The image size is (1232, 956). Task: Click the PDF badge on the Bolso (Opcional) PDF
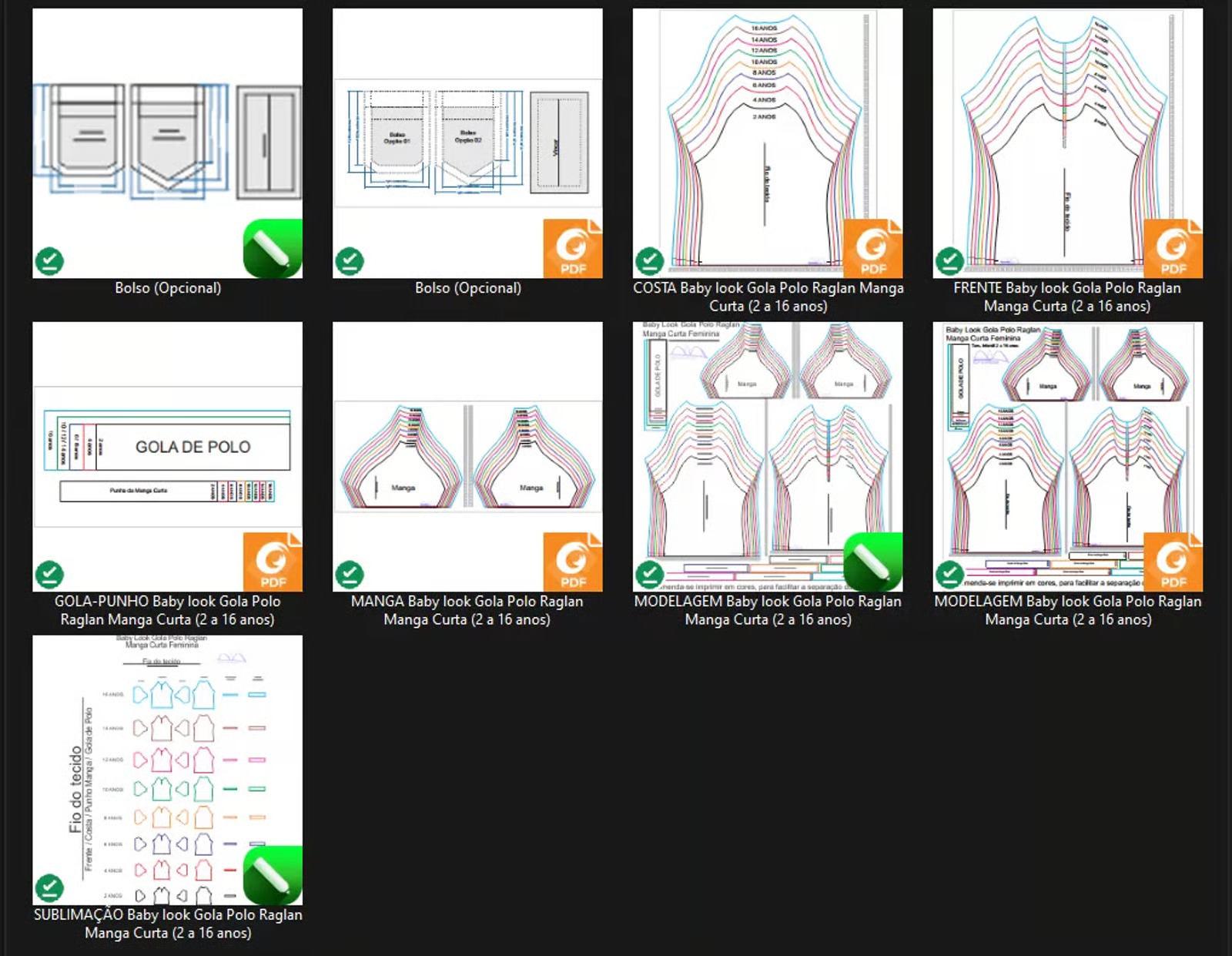pos(572,249)
